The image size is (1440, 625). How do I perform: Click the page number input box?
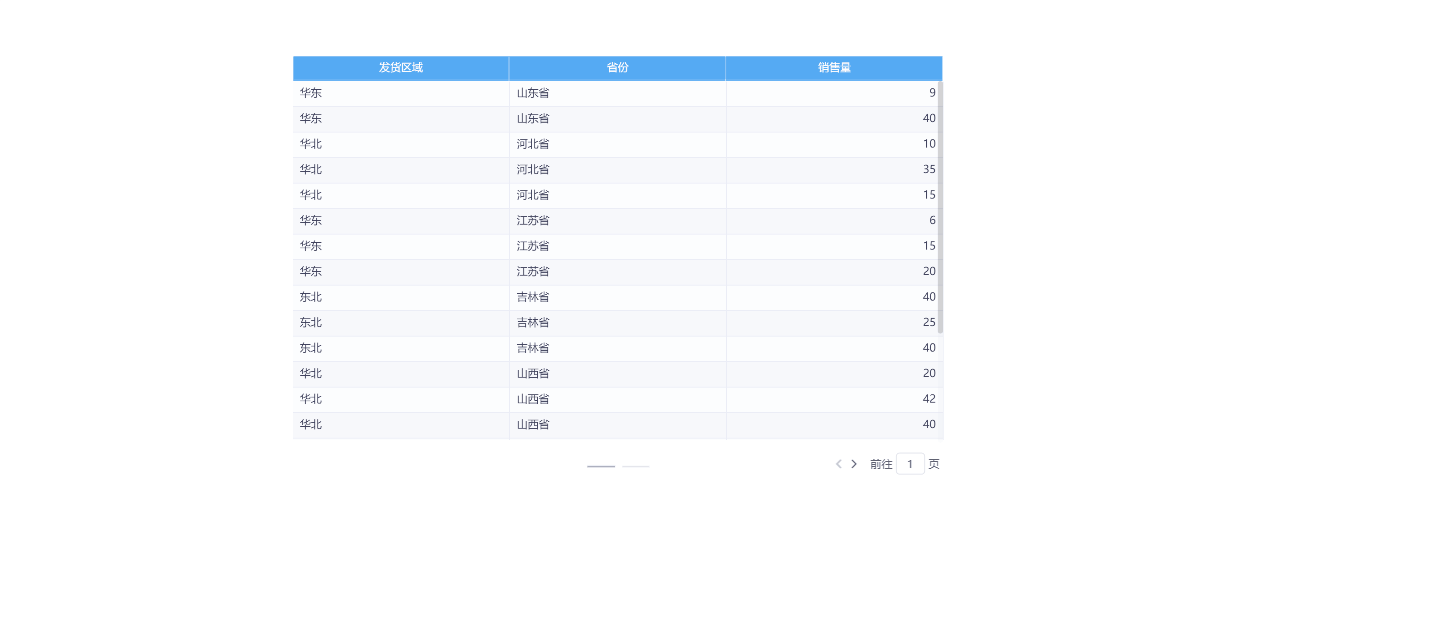point(910,464)
